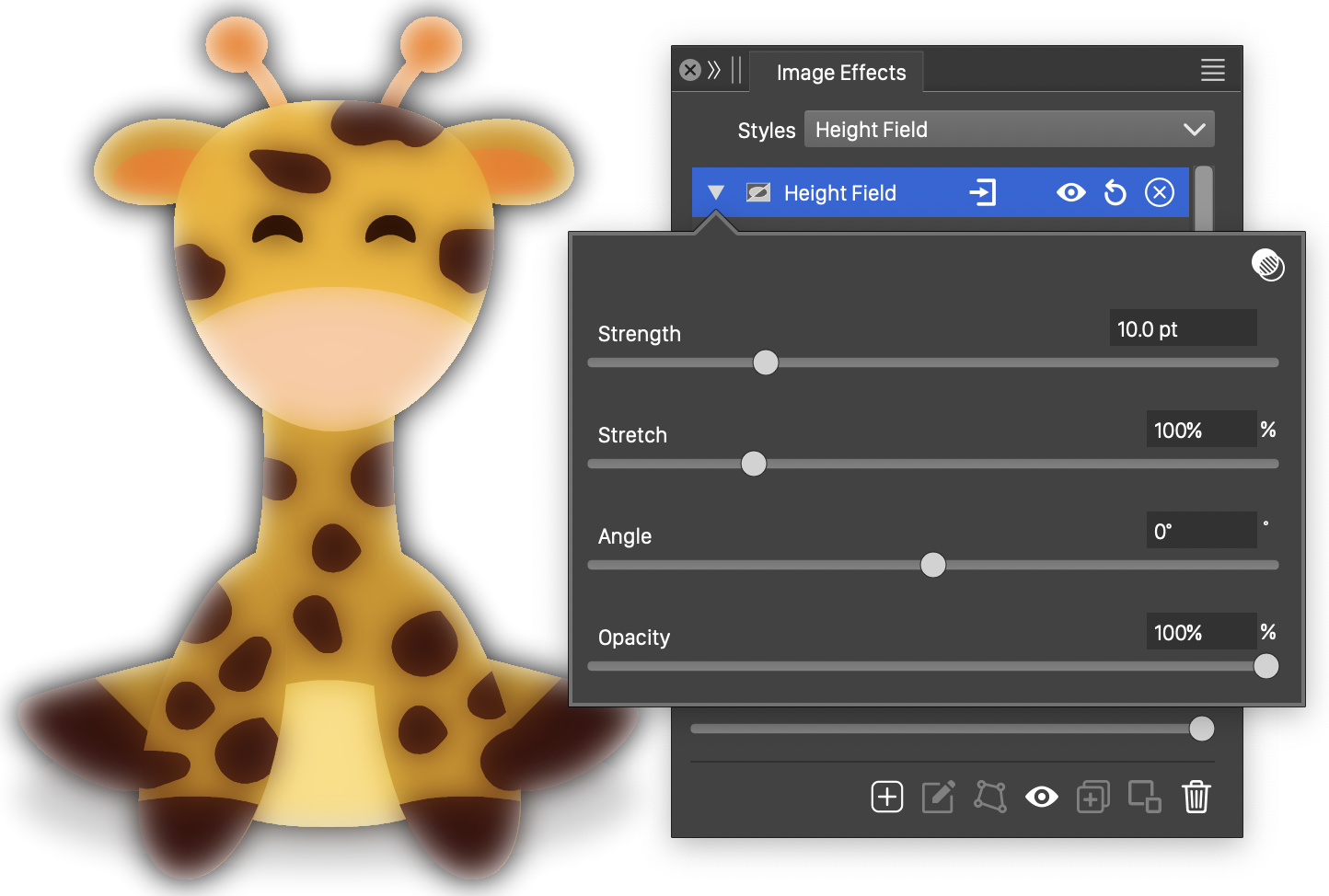Image resolution: width=1329 pixels, height=896 pixels.
Task: Collapse the Height Field disclosure triangle
Action: 716,193
